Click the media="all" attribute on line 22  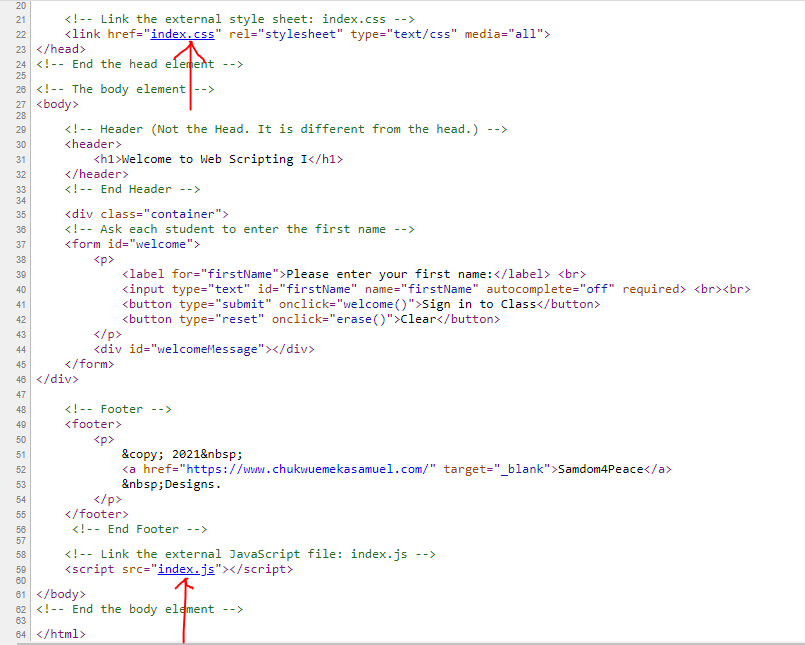[x=504, y=34]
